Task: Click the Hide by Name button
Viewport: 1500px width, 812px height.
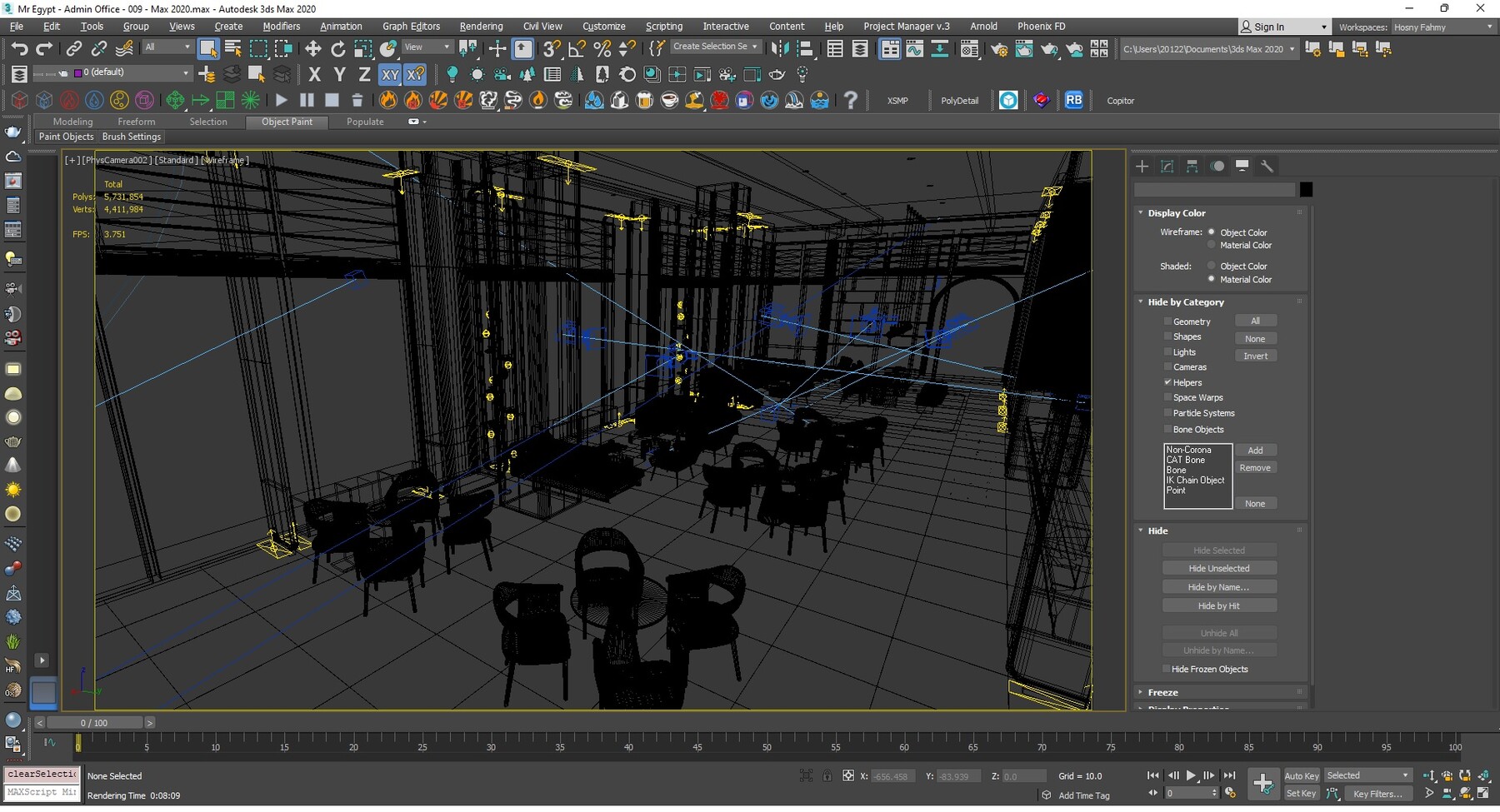Action: tap(1218, 586)
